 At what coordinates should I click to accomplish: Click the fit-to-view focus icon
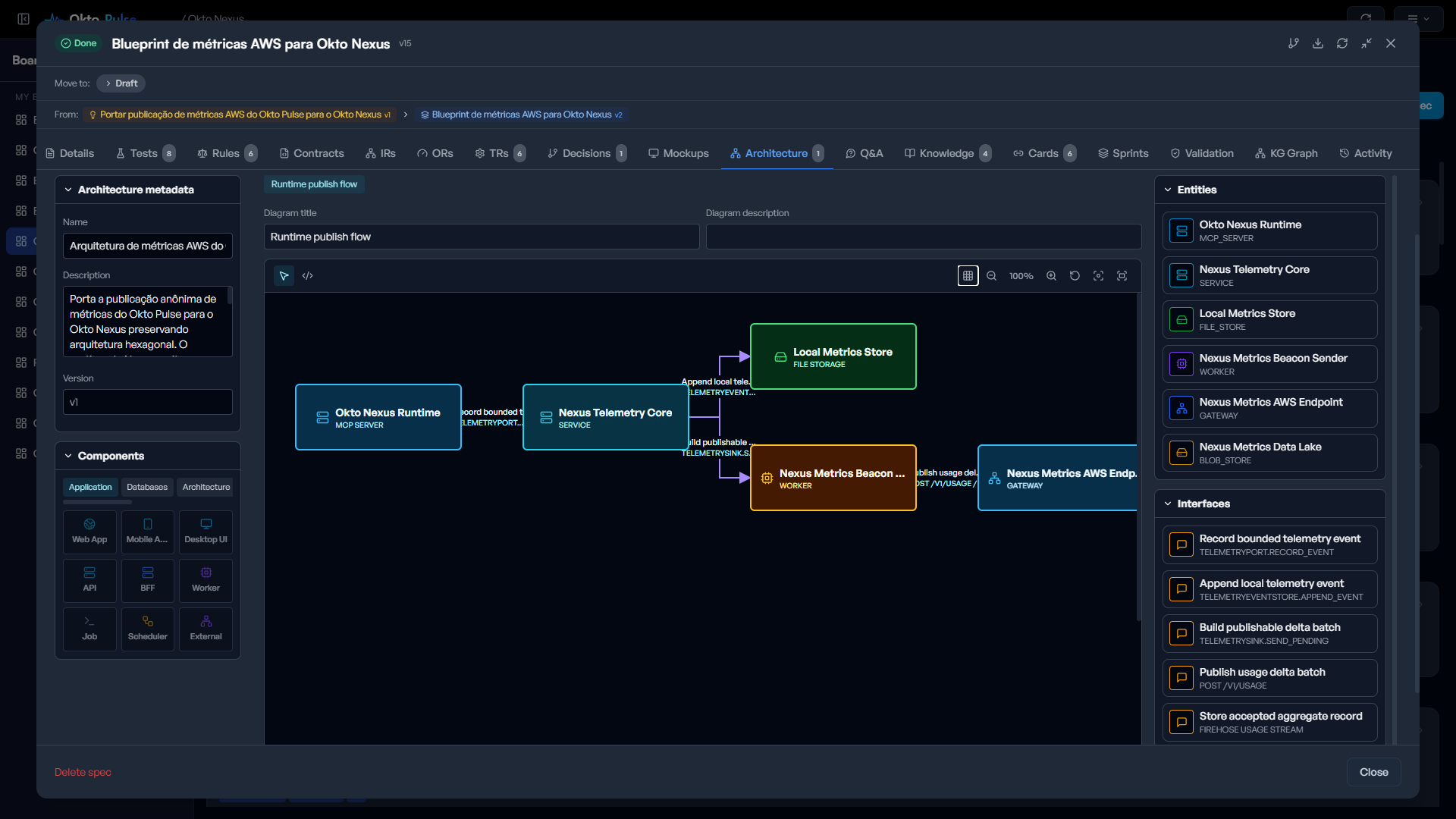click(1098, 276)
